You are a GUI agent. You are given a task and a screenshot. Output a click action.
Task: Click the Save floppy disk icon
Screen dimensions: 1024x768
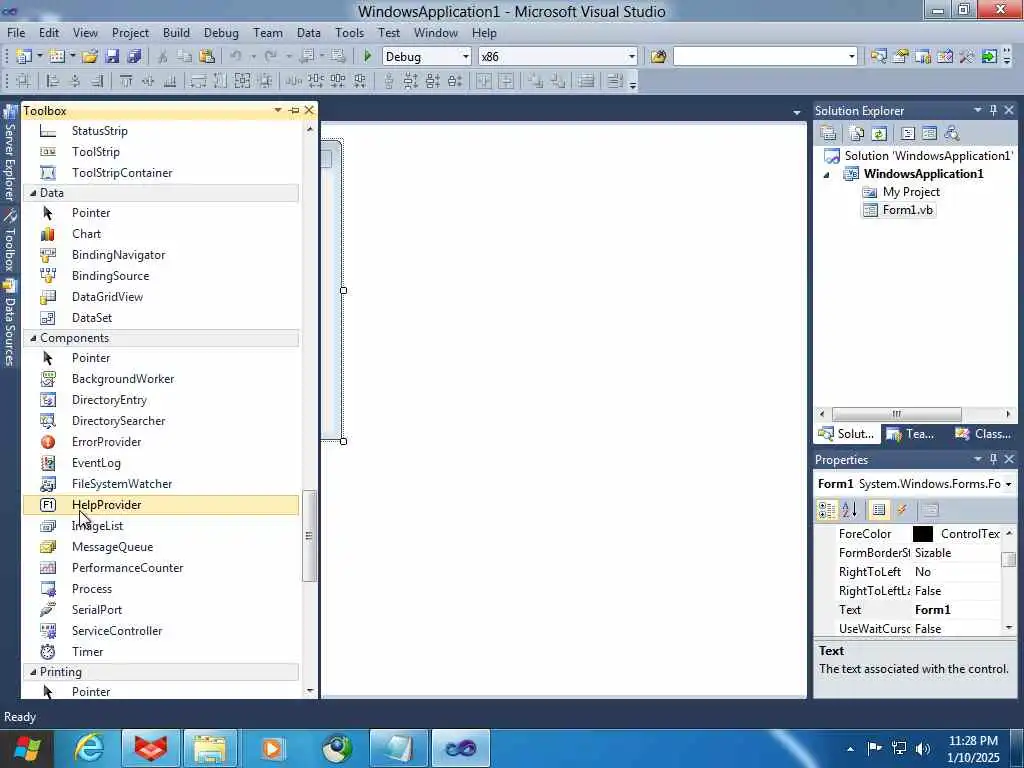pyautogui.click(x=112, y=57)
